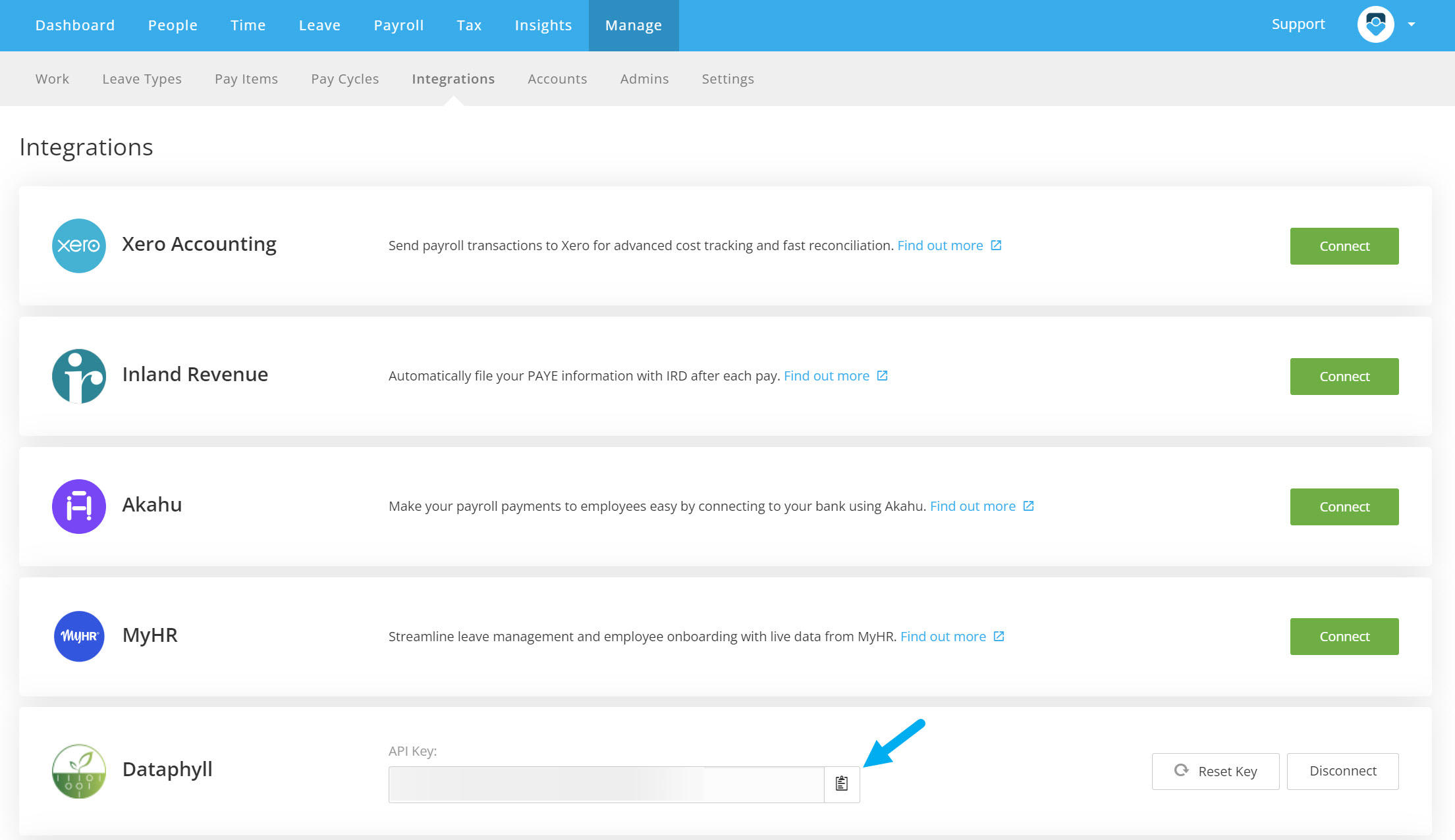Open Insights in top navigation
The height and width of the screenshot is (840, 1455).
tap(543, 25)
